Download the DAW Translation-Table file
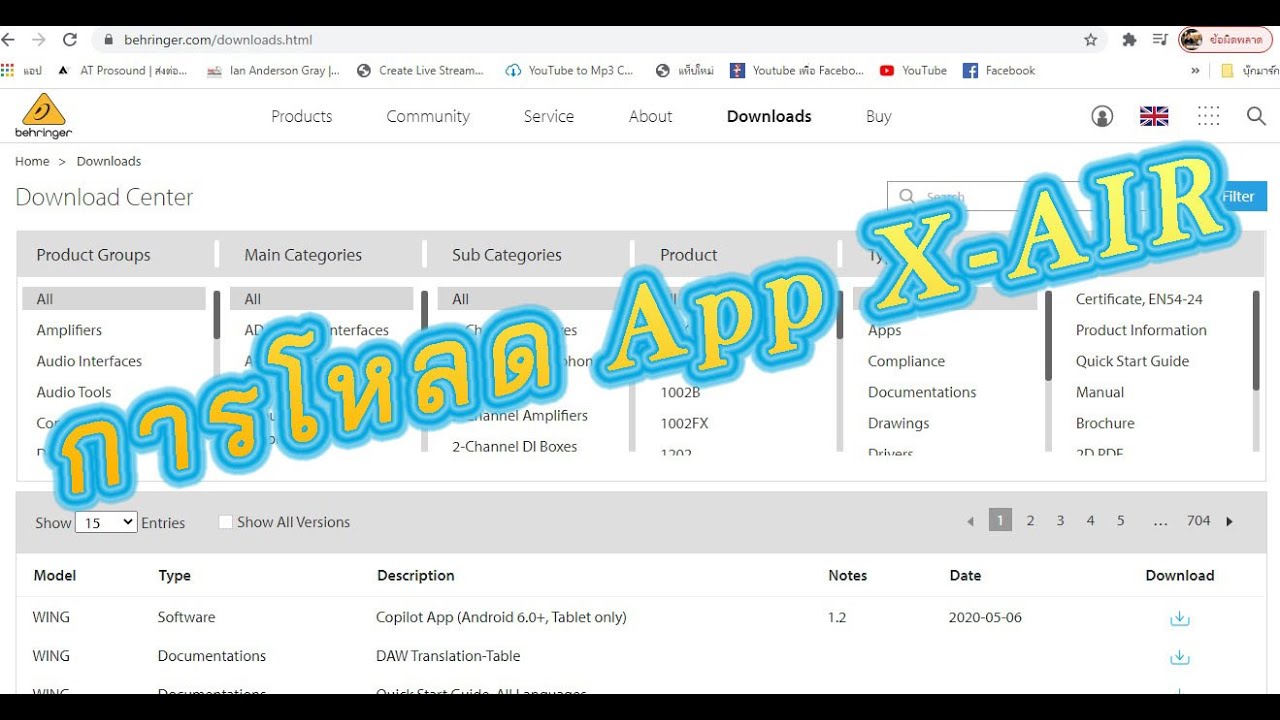Screen dimensions: 1280x720 click(x=1180, y=657)
